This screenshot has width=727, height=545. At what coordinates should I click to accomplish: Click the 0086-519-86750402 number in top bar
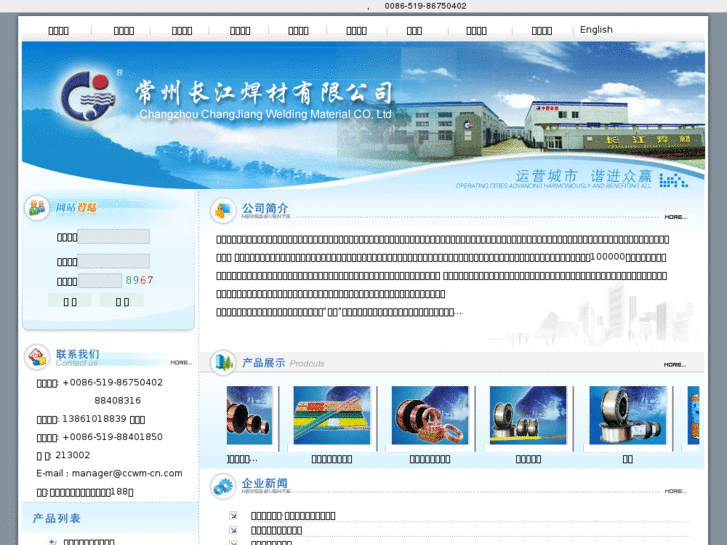tap(425, 6)
